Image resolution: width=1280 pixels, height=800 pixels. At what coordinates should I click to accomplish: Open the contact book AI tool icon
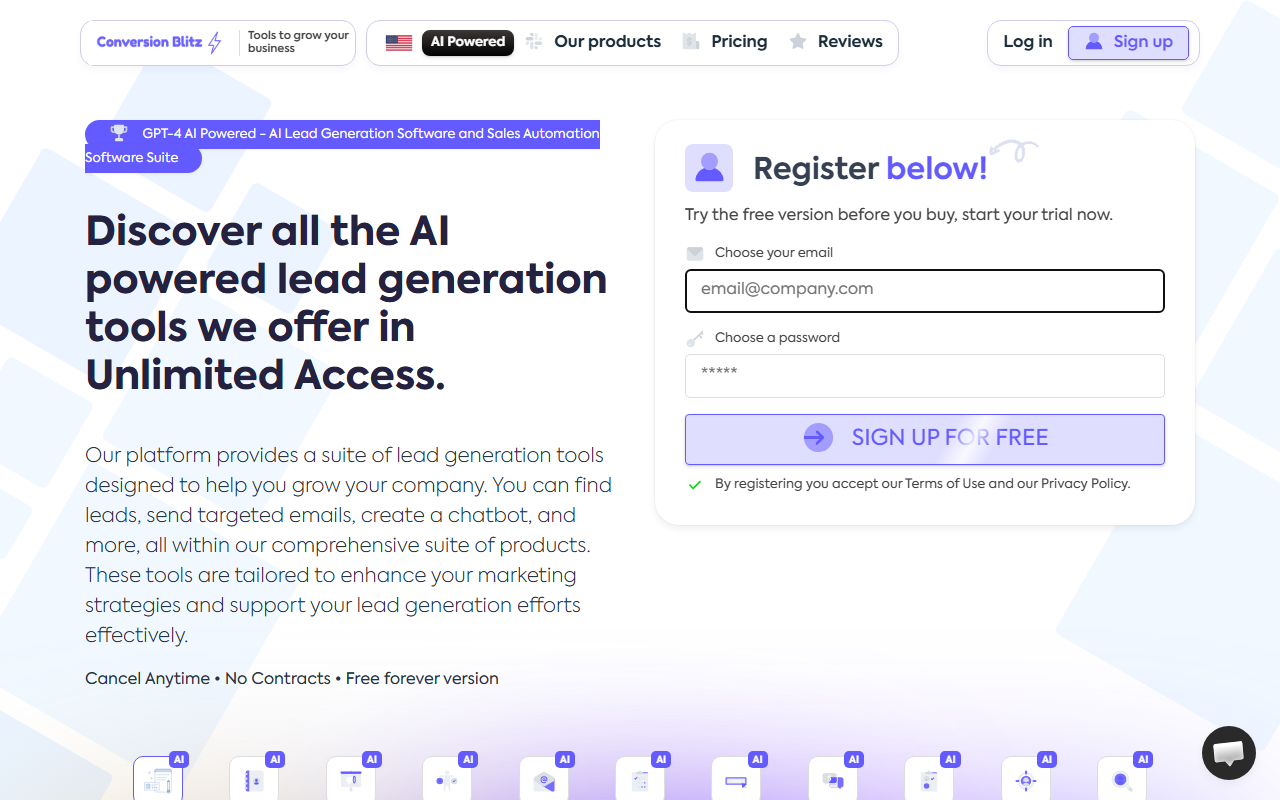[254, 778]
